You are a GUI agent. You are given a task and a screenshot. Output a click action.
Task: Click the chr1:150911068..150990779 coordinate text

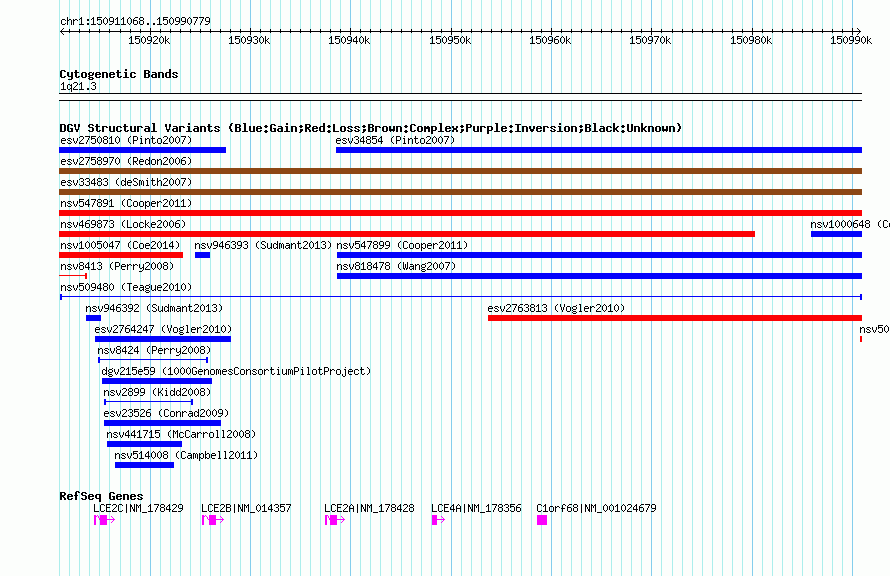135,21
